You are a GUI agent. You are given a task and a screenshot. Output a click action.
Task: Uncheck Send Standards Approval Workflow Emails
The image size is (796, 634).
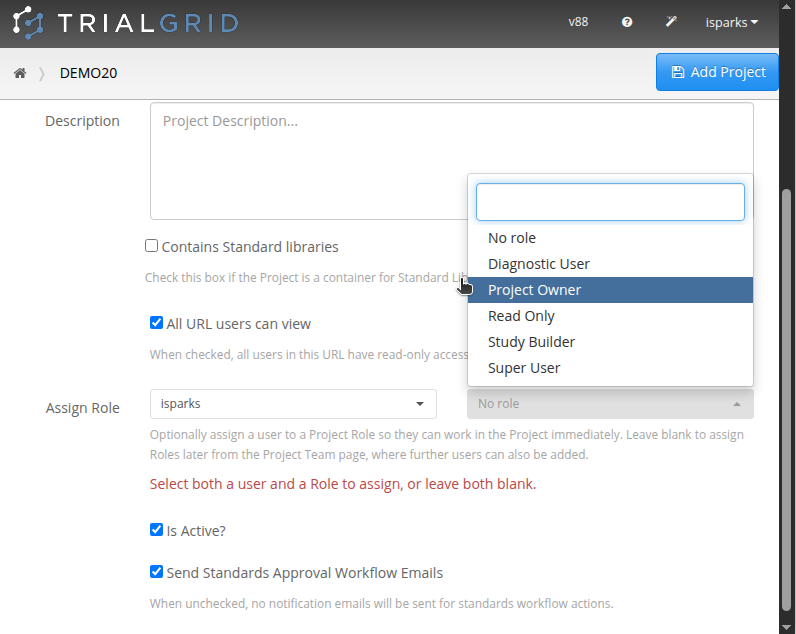click(156, 572)
